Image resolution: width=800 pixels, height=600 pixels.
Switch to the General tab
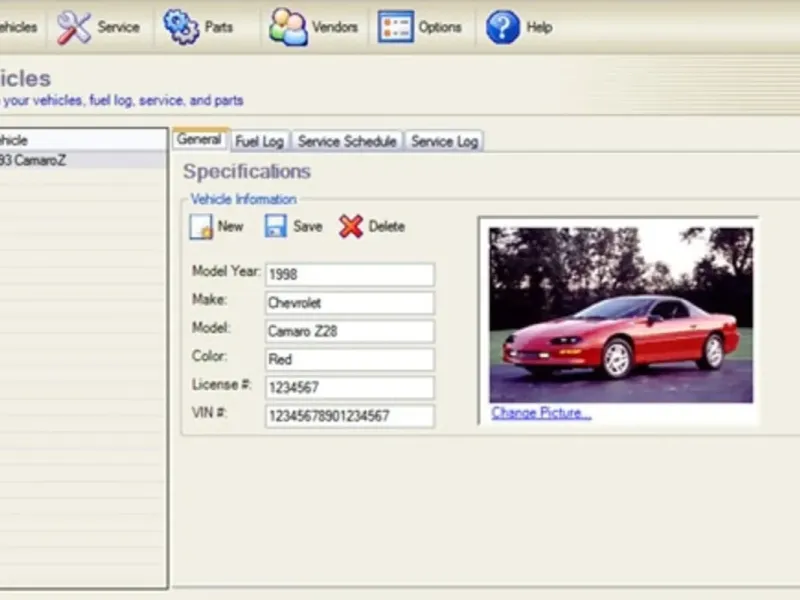pyautogui.click(x=199, y=140)
